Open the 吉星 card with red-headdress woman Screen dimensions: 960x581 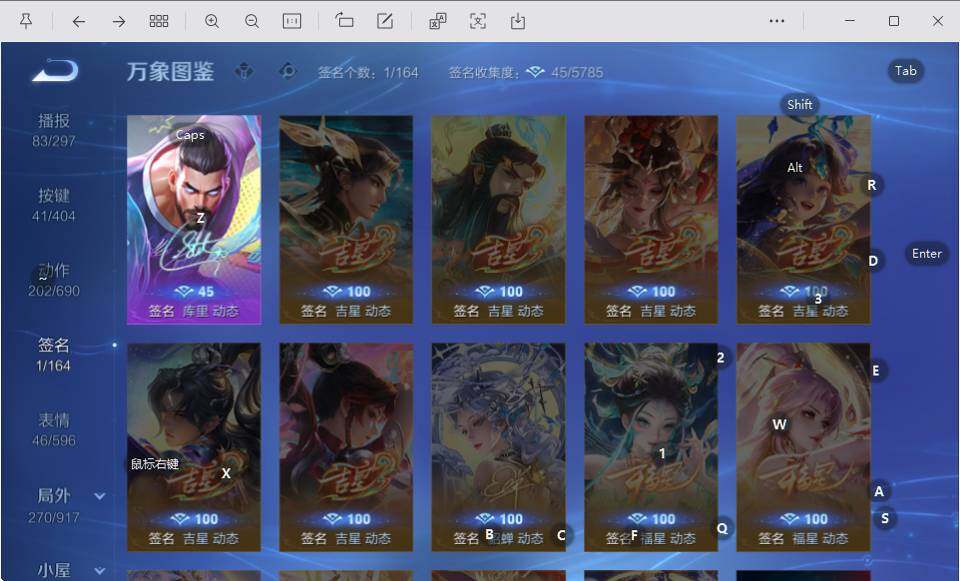pyautogui.click(x=651, y=220)
